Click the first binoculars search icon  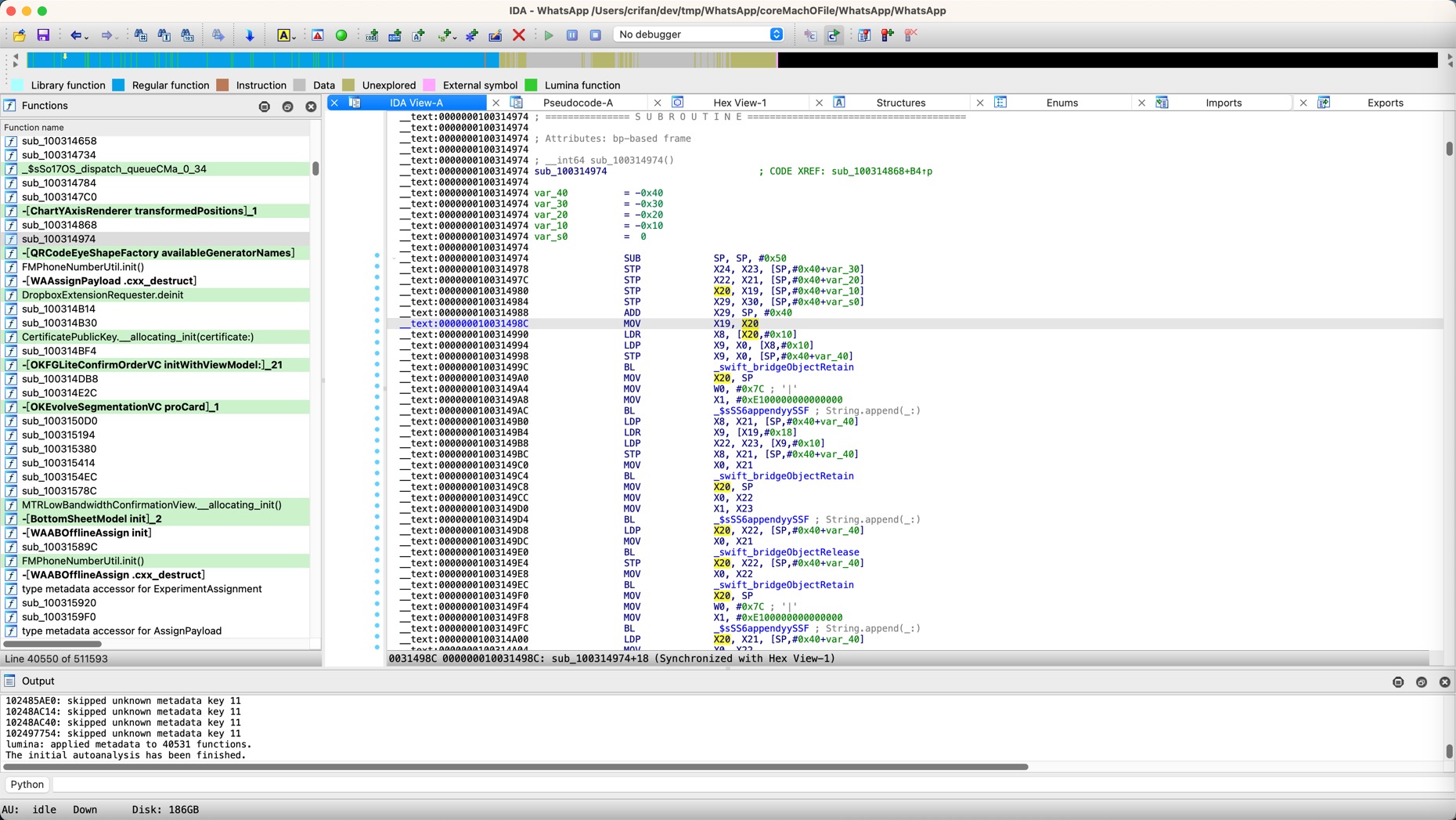click(141, 35)
